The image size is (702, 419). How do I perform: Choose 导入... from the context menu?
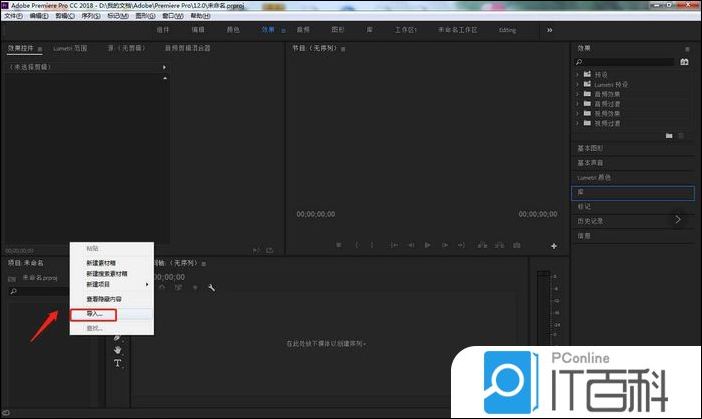click(94, 314)
